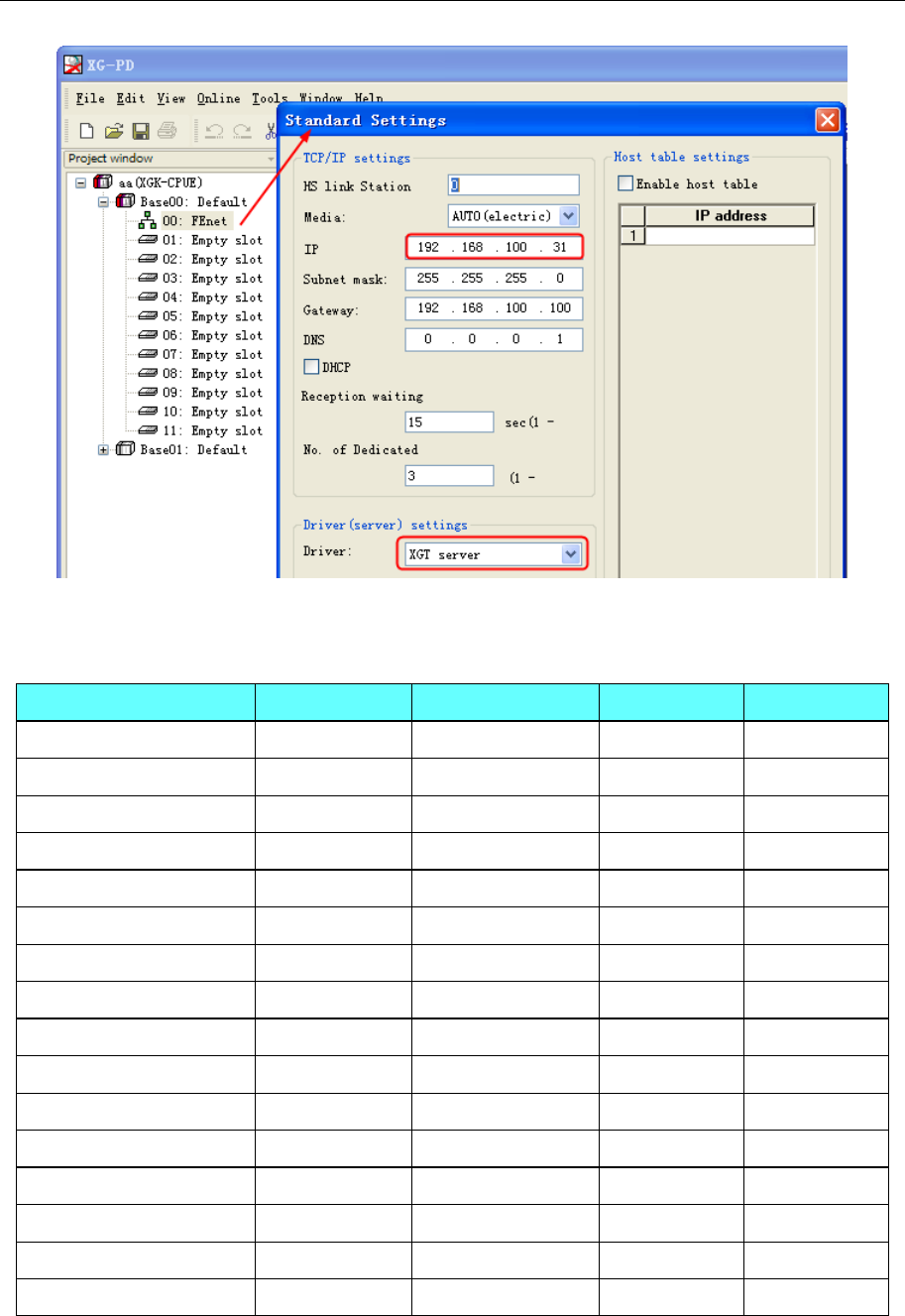Click the slot icon beside 01: Empty slot

coord(148,240)
